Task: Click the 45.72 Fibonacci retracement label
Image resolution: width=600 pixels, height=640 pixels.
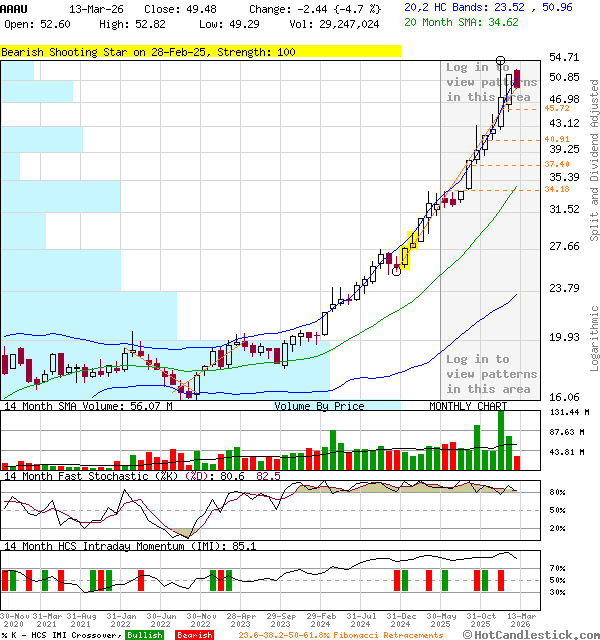Action: click(x=557, y=108)
